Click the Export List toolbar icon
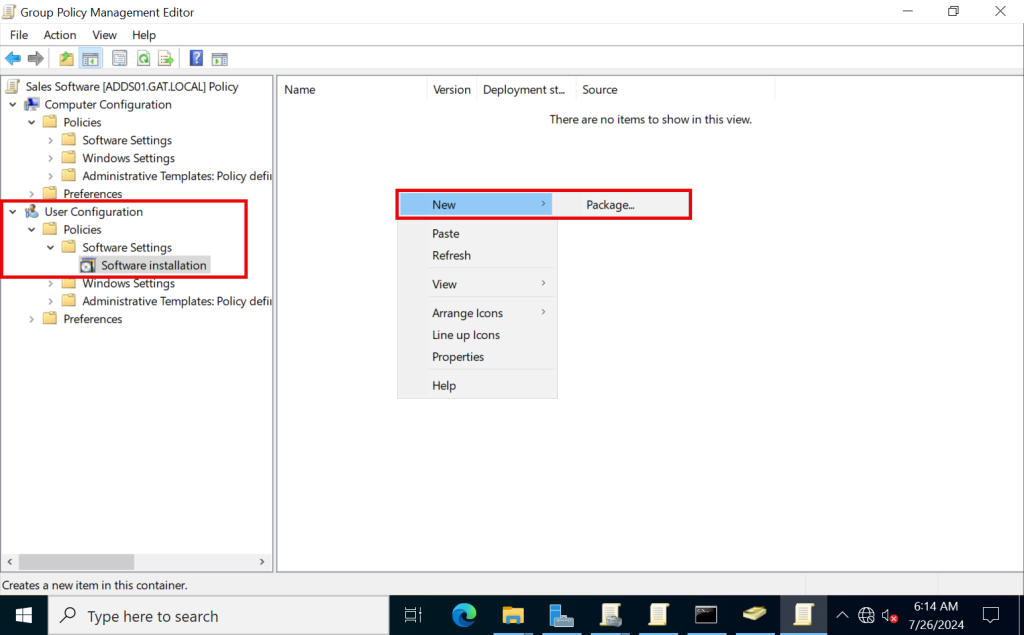The width and height of the screenshot is (1024, 635). coord(167,57)
